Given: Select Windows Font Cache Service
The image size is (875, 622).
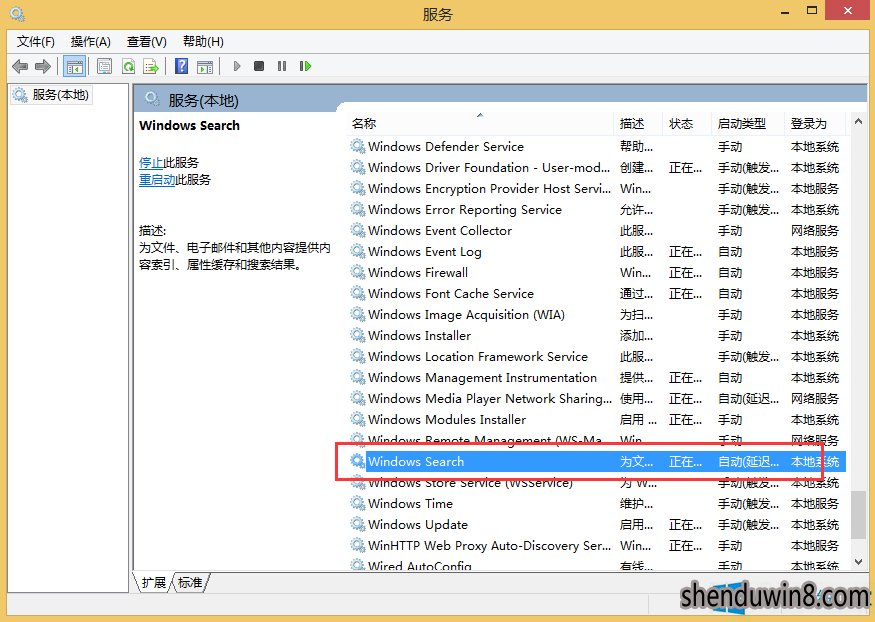Looking at the screenshot, I should 597,293.
